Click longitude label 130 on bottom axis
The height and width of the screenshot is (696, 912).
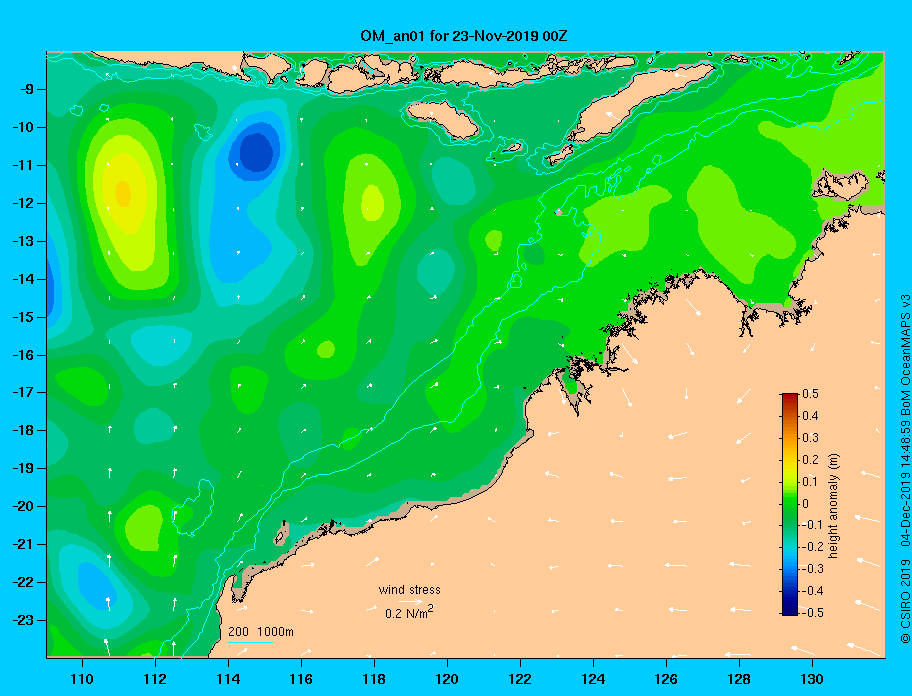tap(812, 679)
